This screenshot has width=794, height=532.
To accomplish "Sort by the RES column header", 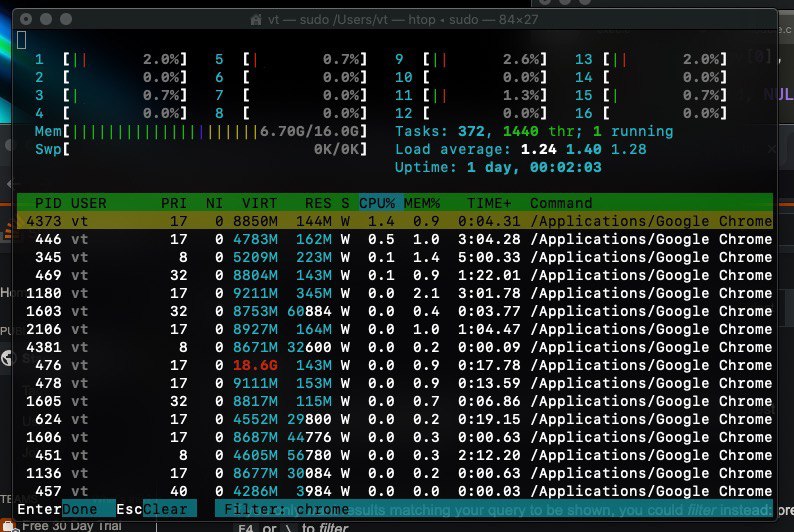I will coord(318,203).
